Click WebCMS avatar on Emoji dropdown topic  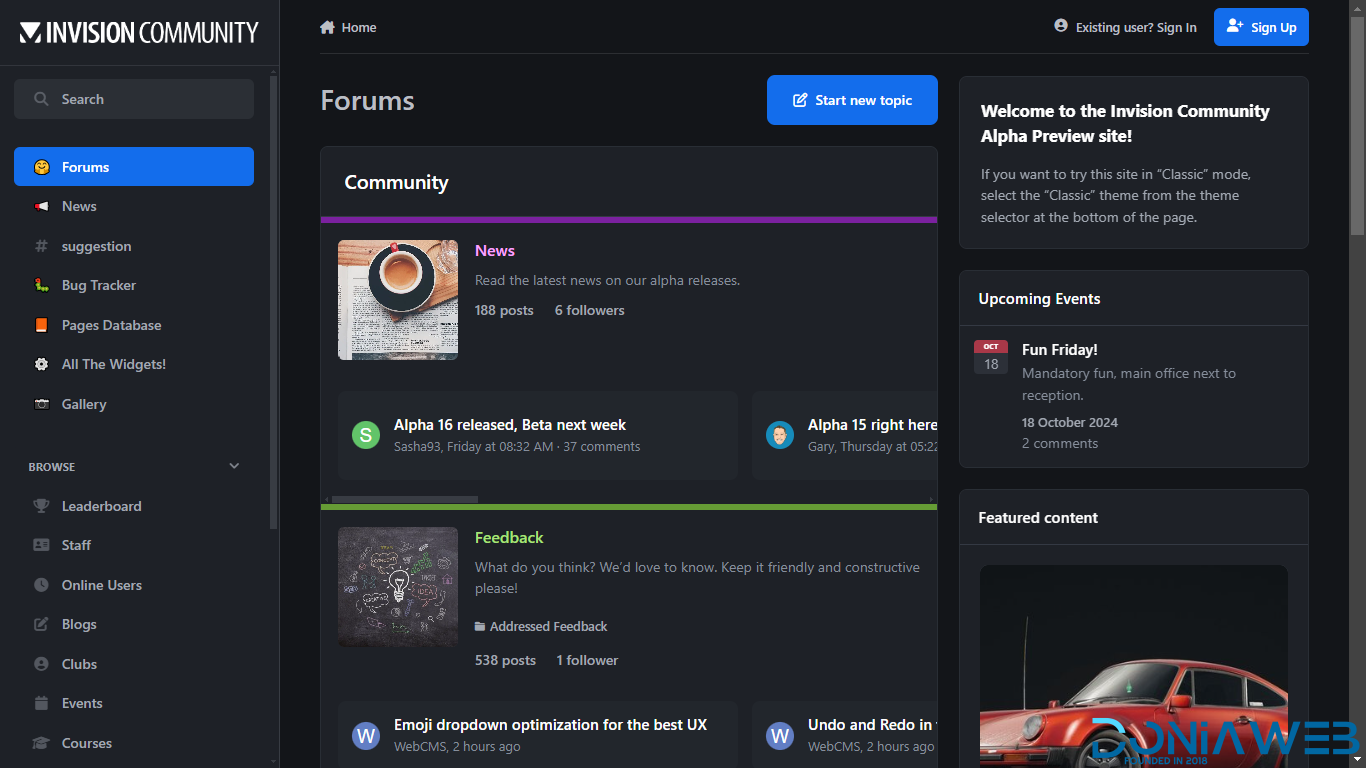pos(366,737)
